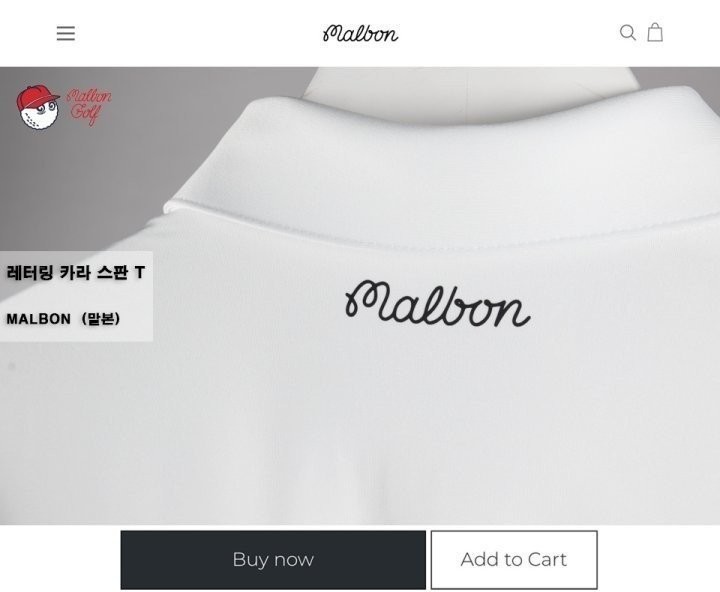Click the mannequin neck above the collar

tap(468, 92)
